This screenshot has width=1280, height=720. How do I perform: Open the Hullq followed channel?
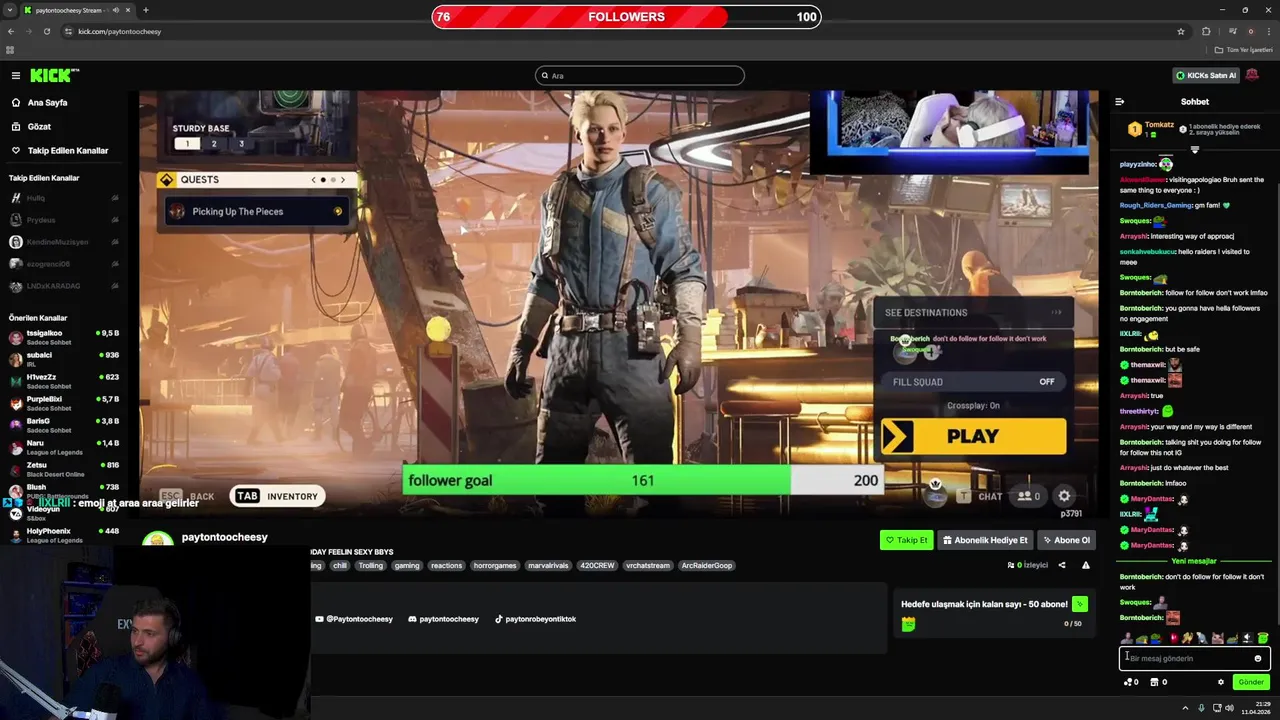[x=63, y=198]
